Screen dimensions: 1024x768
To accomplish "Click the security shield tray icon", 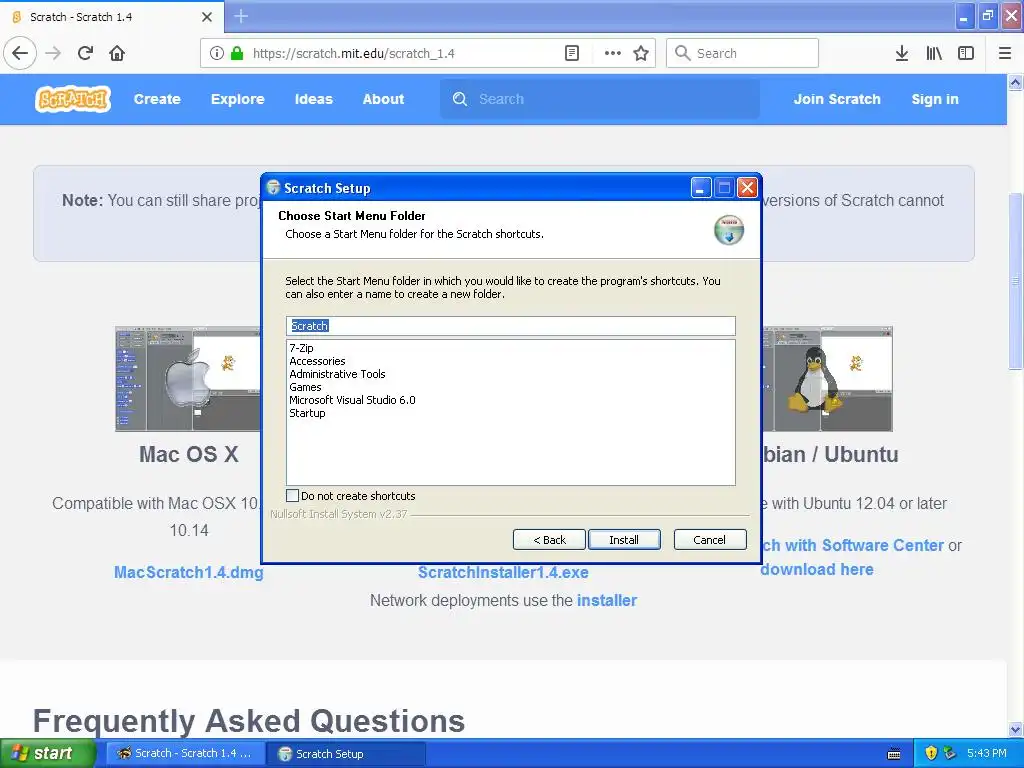I will pos(931,753).
